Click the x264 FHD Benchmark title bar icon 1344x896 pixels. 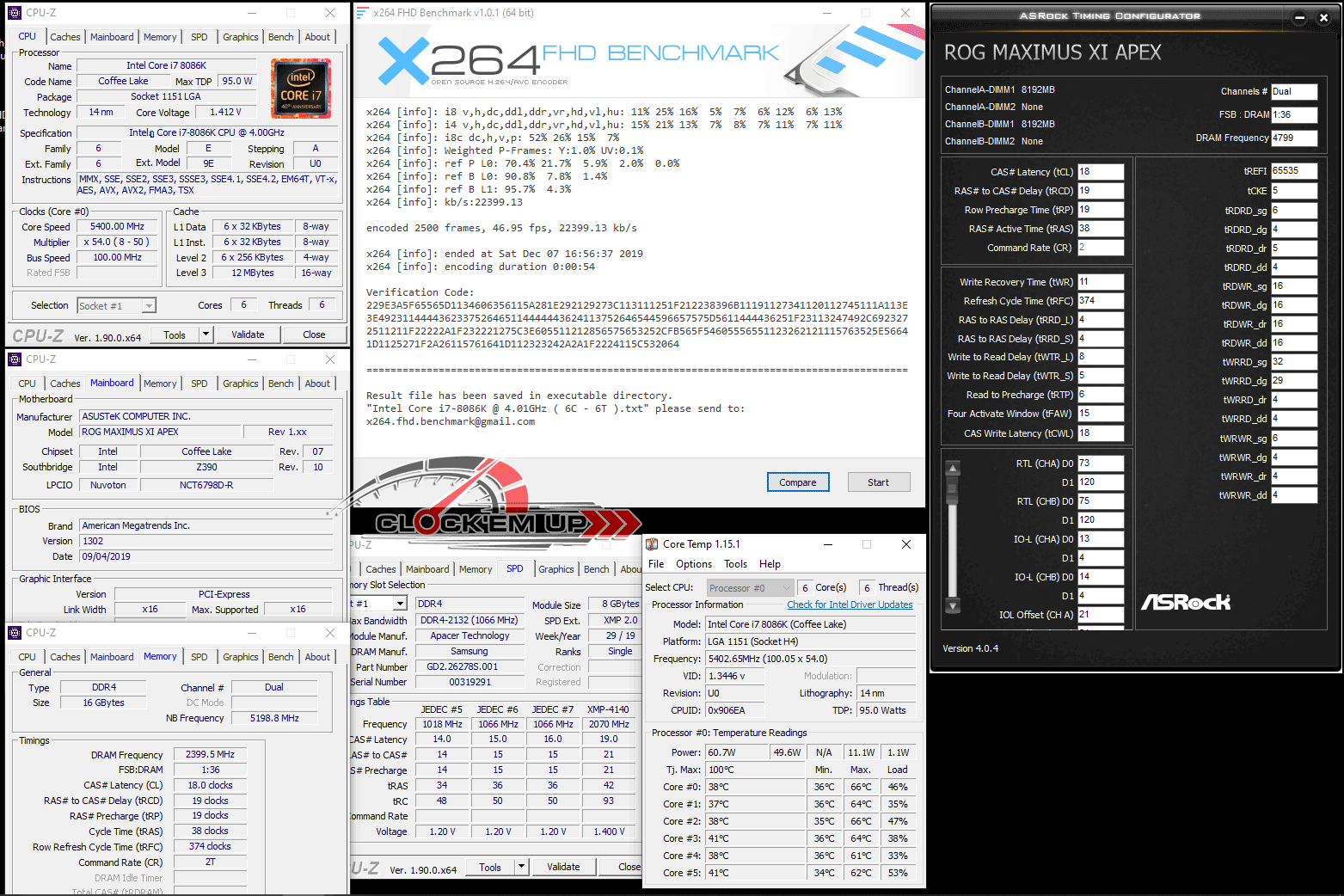coord(362,13)
